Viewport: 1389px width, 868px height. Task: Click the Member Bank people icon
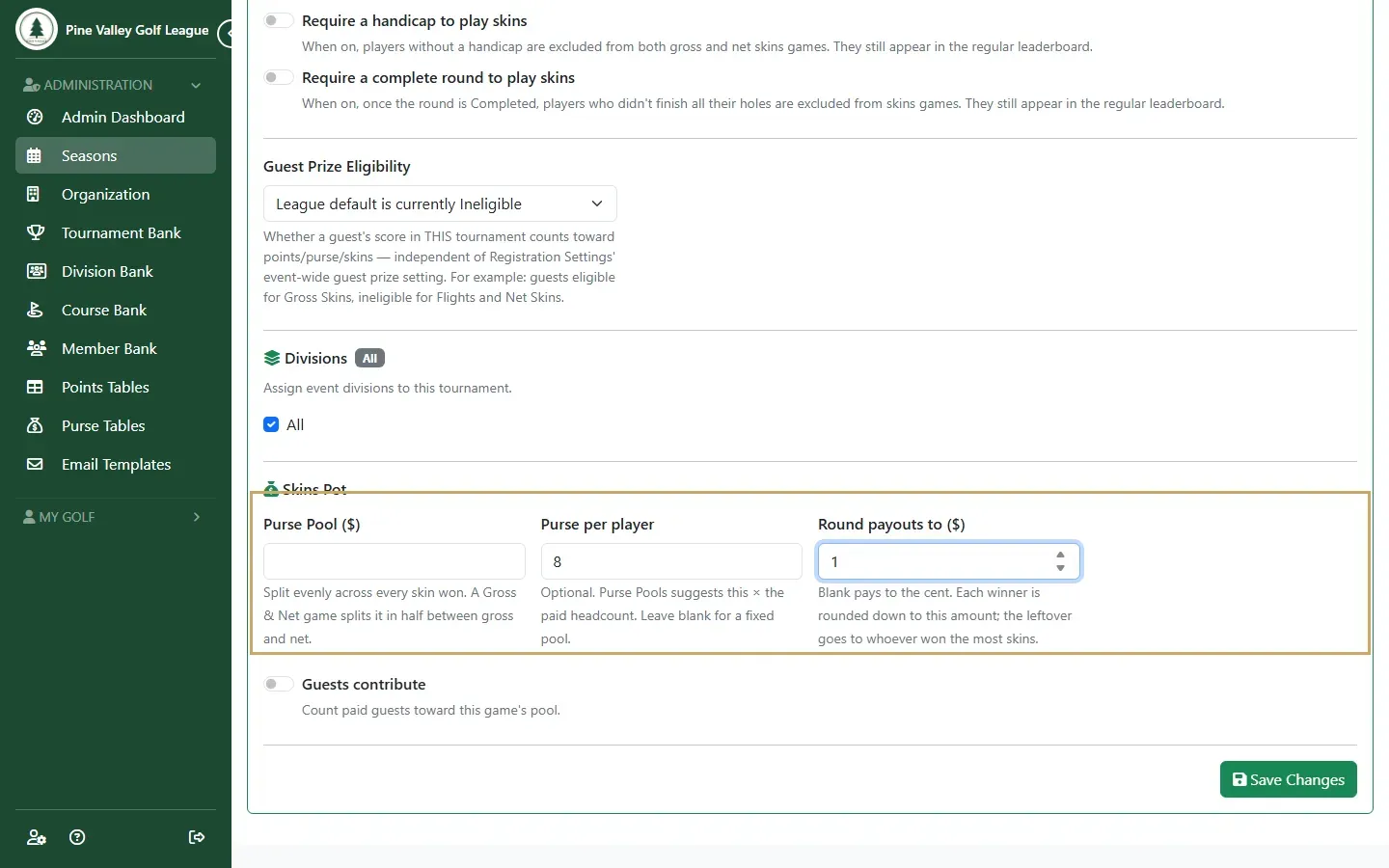[x=37, y=348]
